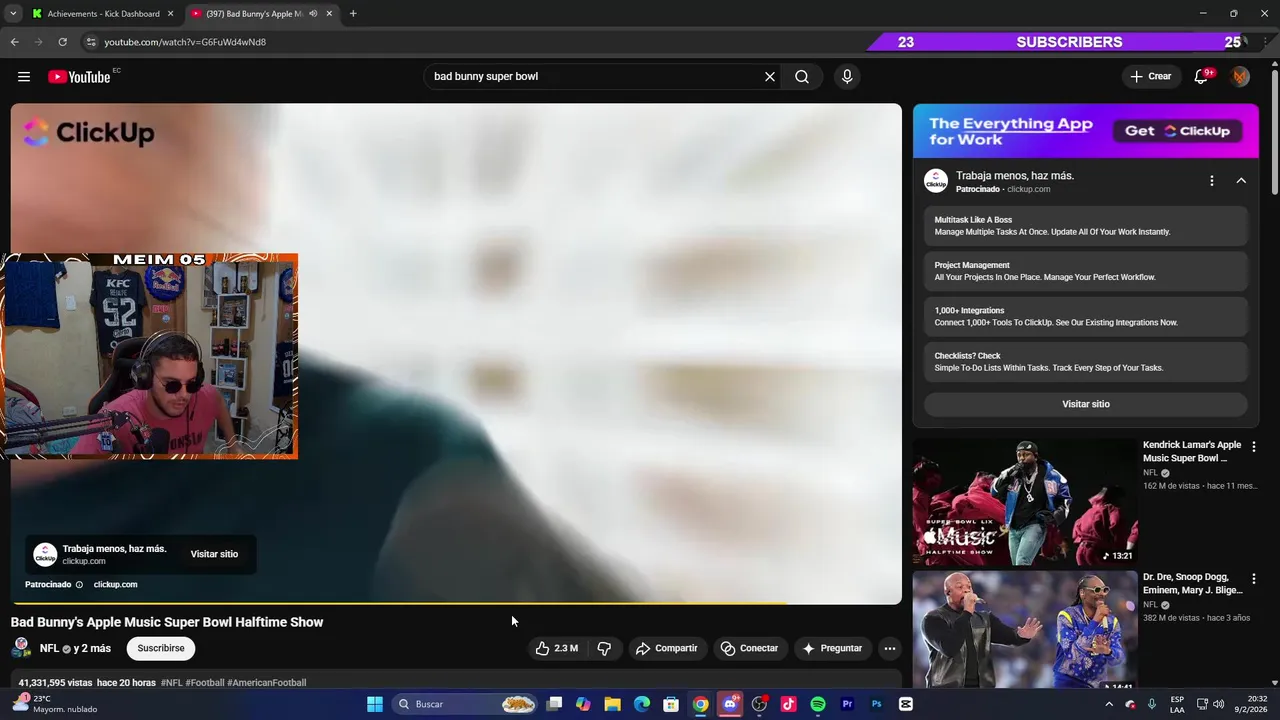Open Kendrick Lamar halftime show thumbnail
Image resolution: width=1280 pixels, height=720 pixels.
1025,502
